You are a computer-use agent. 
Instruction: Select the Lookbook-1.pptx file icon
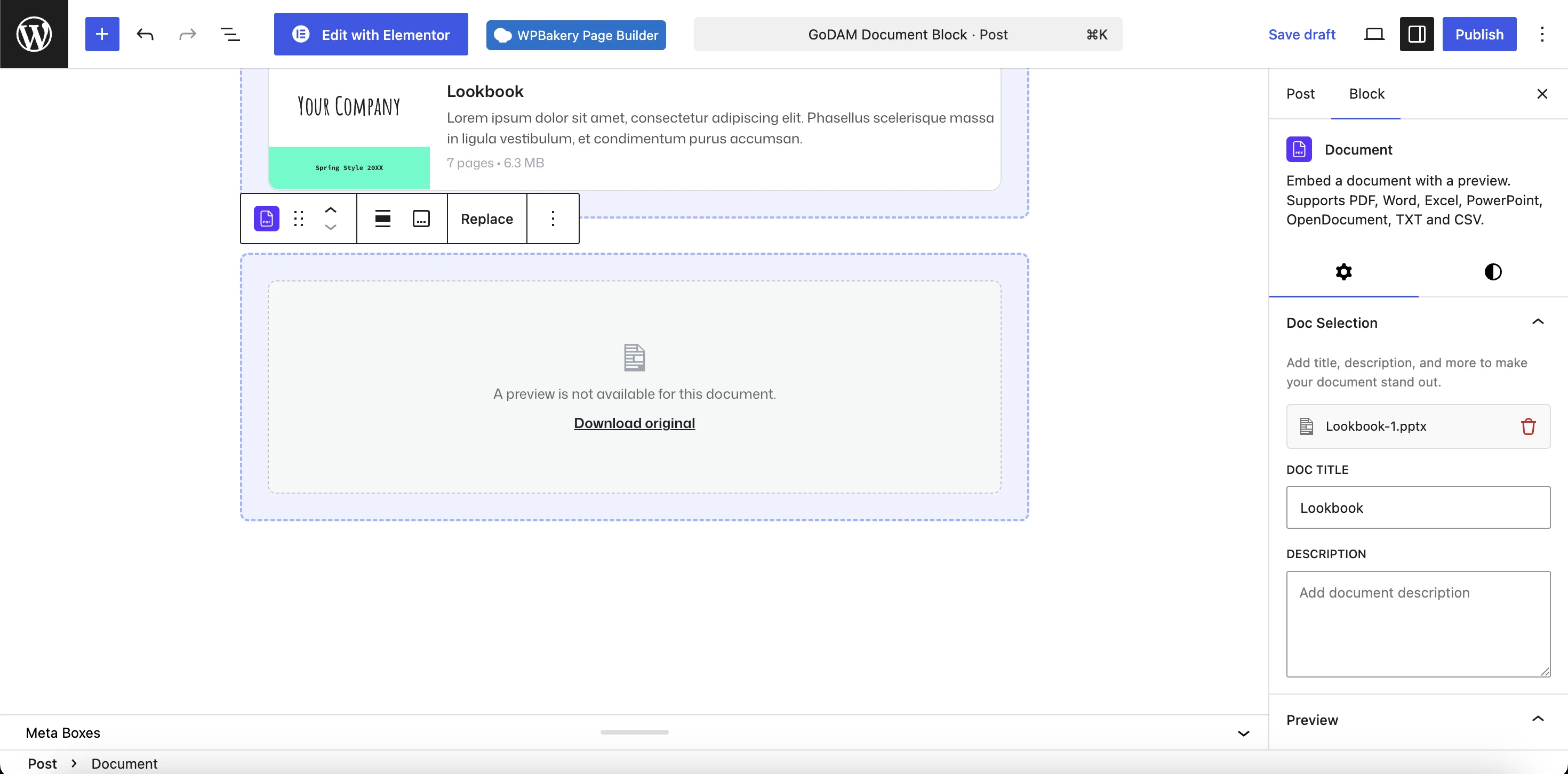(1306, 426)
